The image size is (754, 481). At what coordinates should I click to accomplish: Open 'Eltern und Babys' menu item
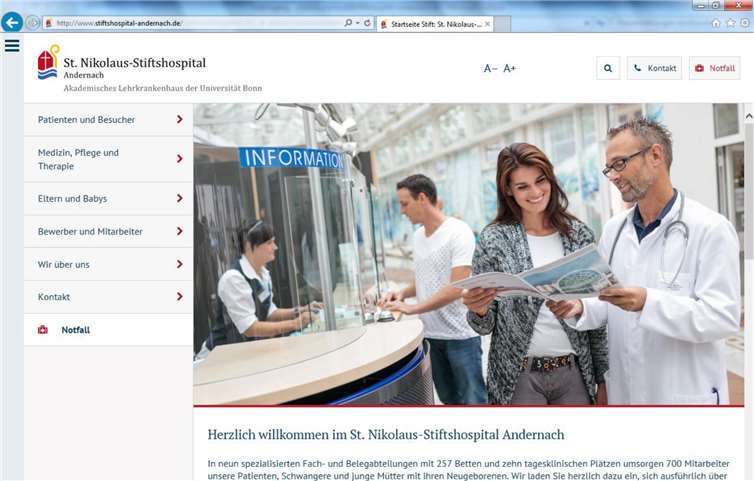pos(108,198)
